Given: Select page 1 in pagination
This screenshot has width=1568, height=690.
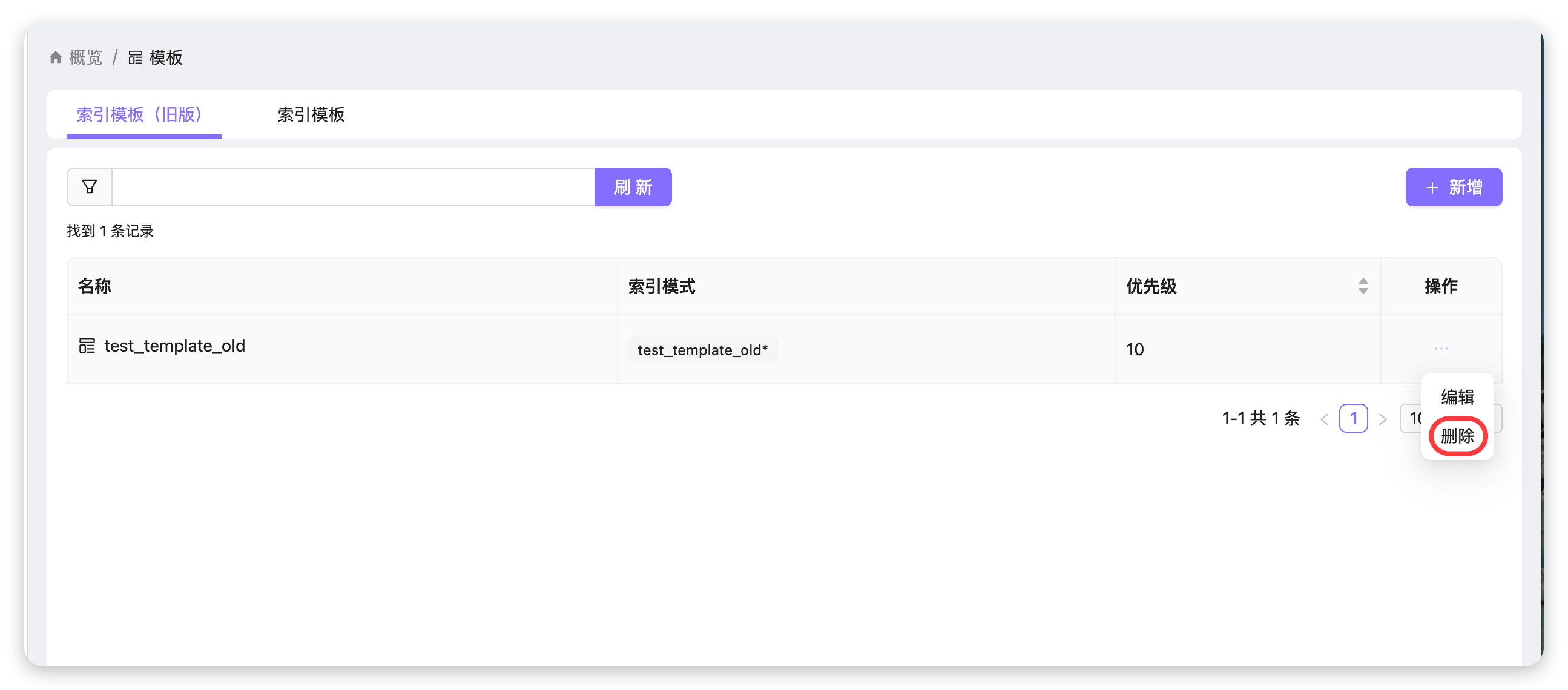Looking at the screenshot, I should tap(1352, 419).
